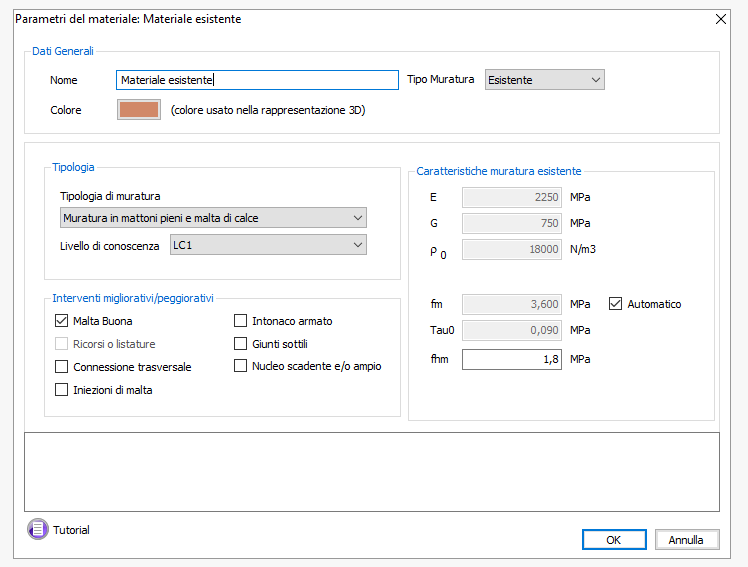The height and width of the screenshot is (567, 748).
Task: Open the Tipo Muratura dropdown
Action: [x=544, y=80]
